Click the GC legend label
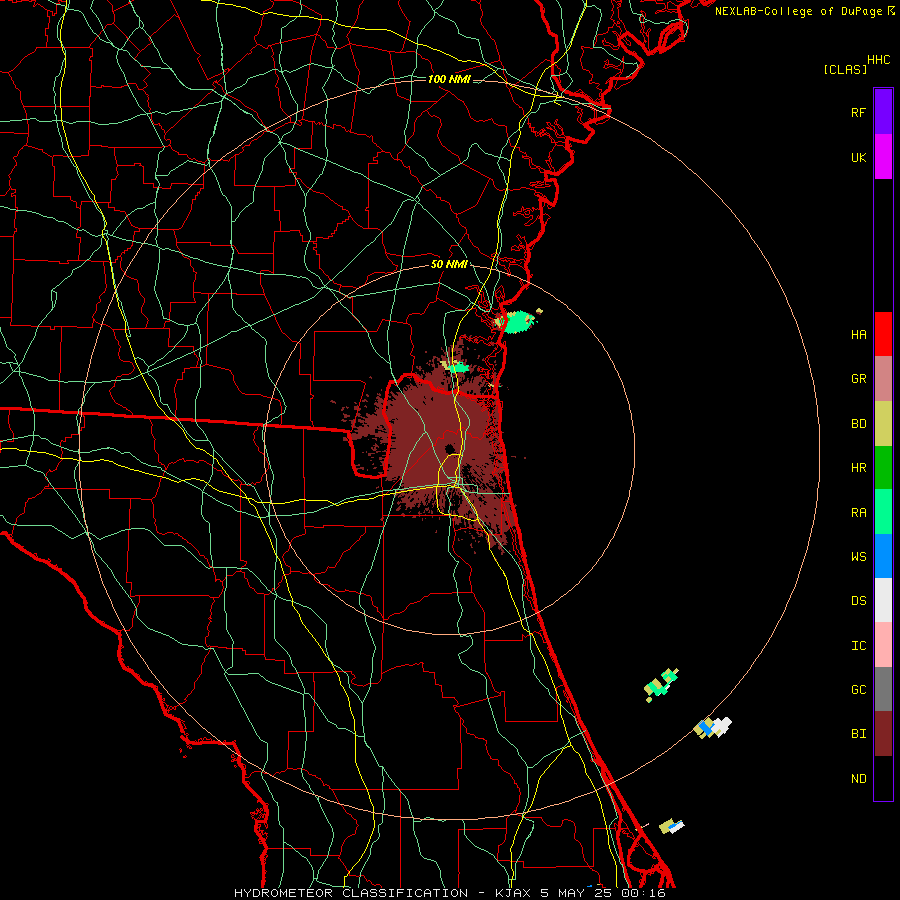900x900 pixels. (x=858, y=690)
